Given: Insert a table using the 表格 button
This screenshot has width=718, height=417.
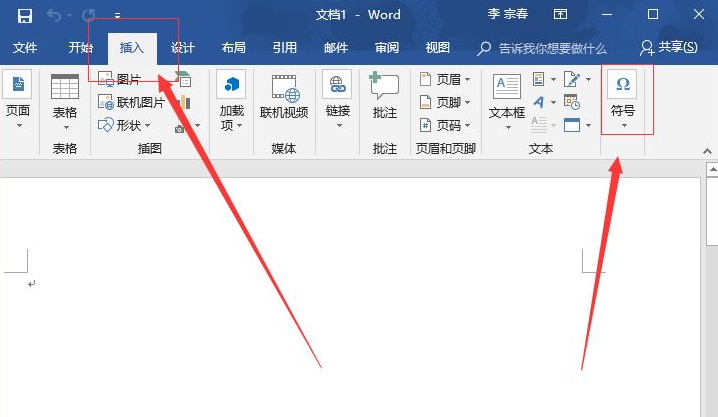Looking at the screenshot, I should [x=65, y=102].
